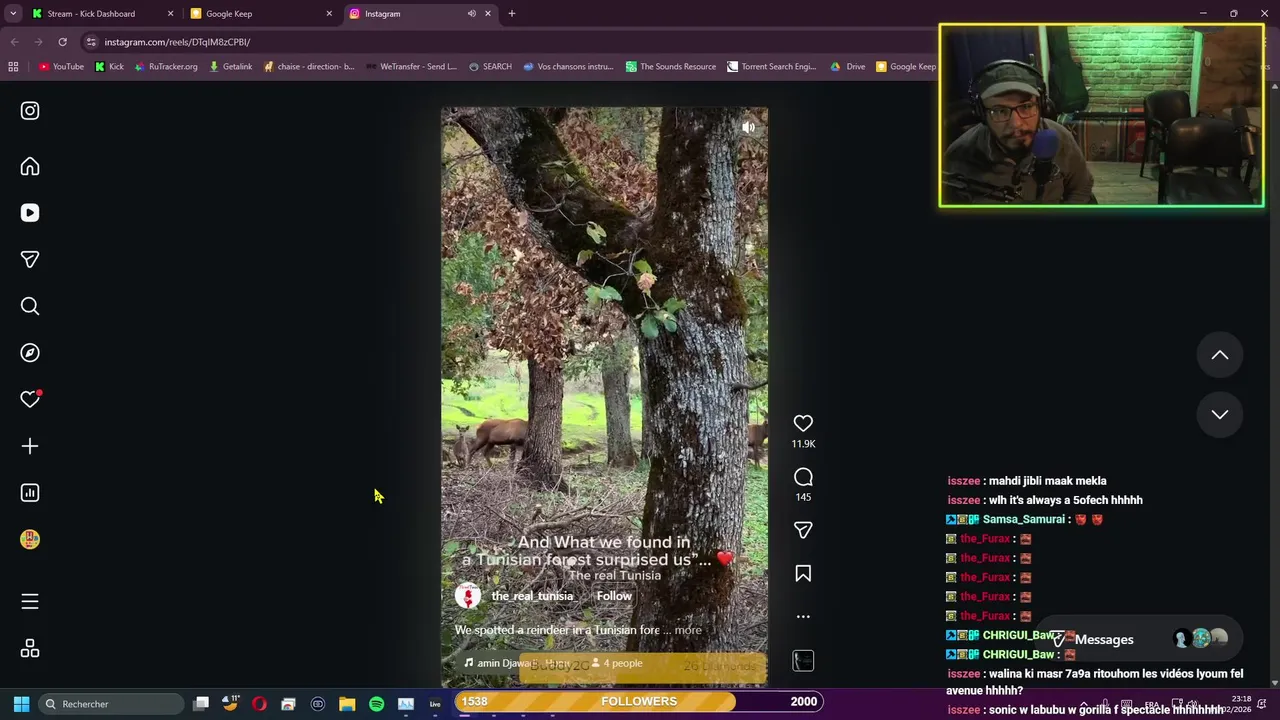Viewport: 1280px width, 720px height.
Task: Open the SEARCH bookmark
Action: pos(490,67)
